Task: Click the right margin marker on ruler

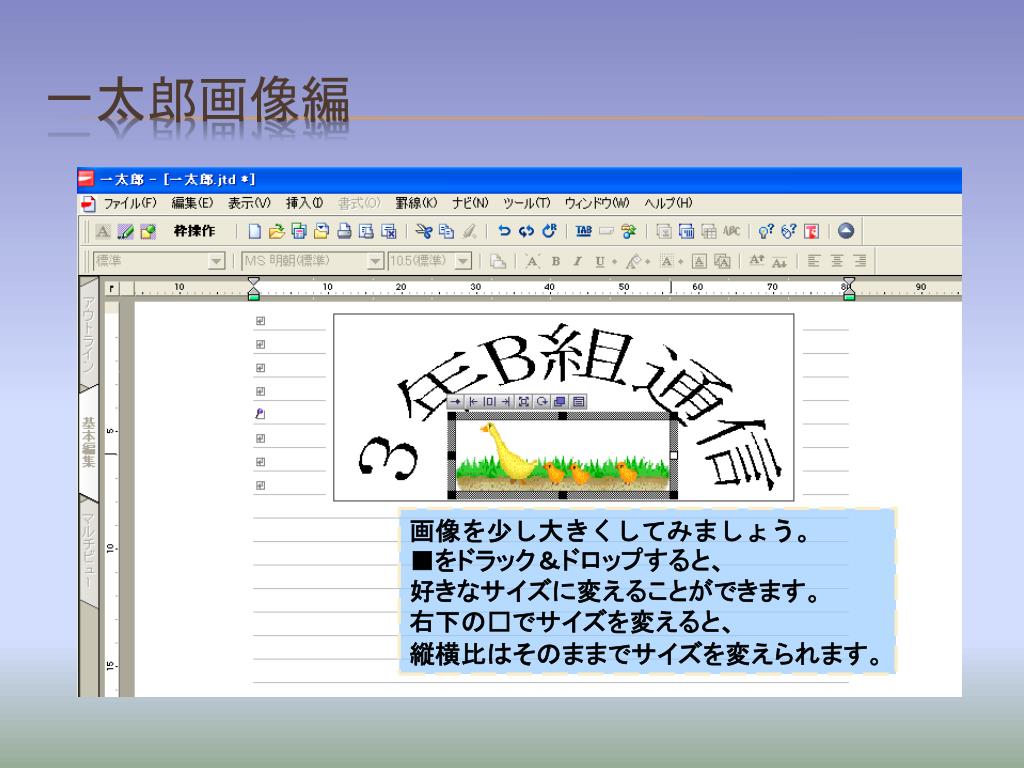Action: click(848, 288)
